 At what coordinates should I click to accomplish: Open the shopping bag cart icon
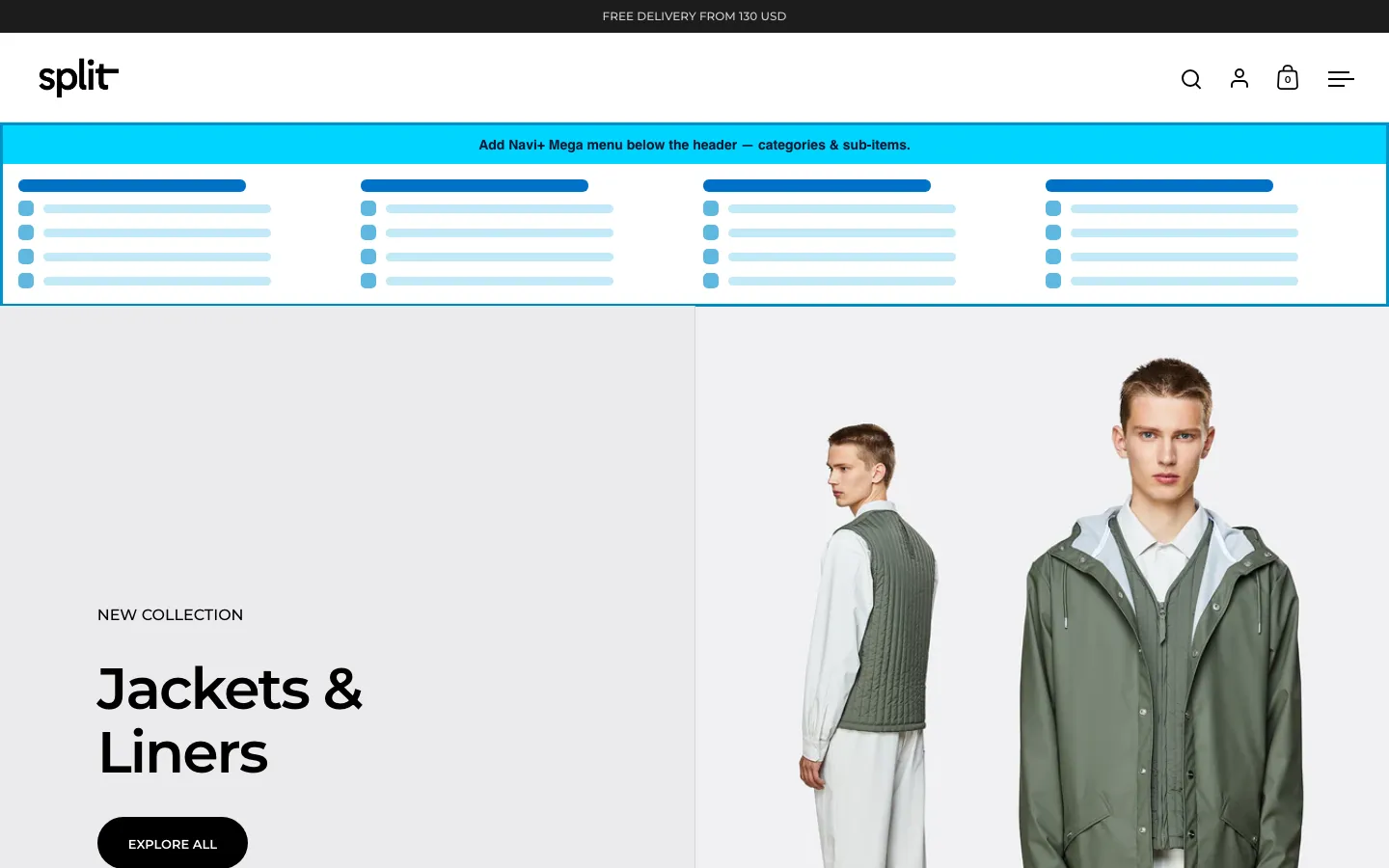1288,78
